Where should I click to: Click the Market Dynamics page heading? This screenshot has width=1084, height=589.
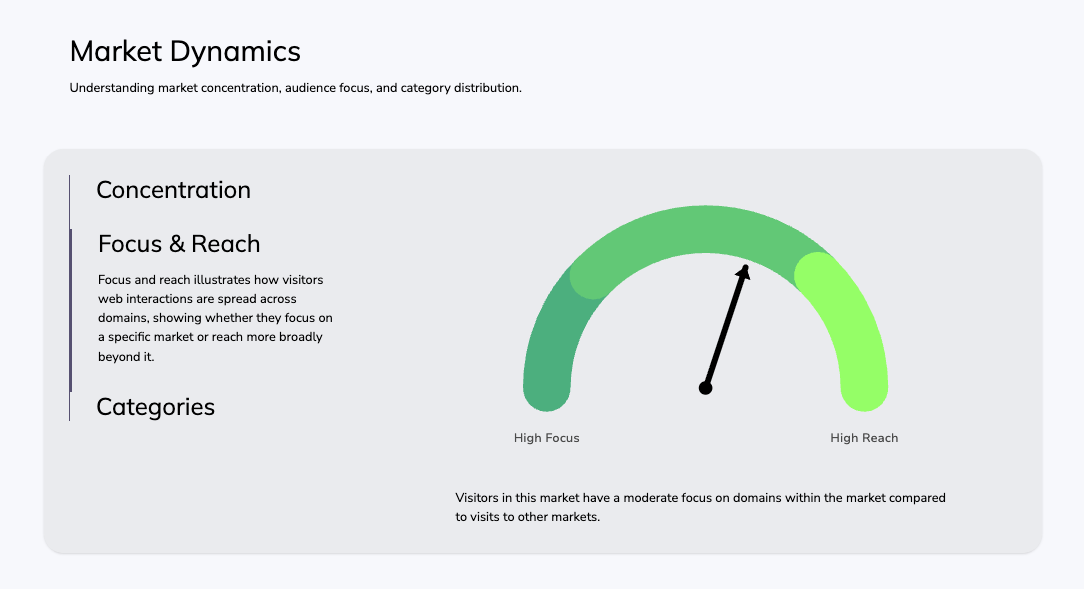click(x=185, y=51)
